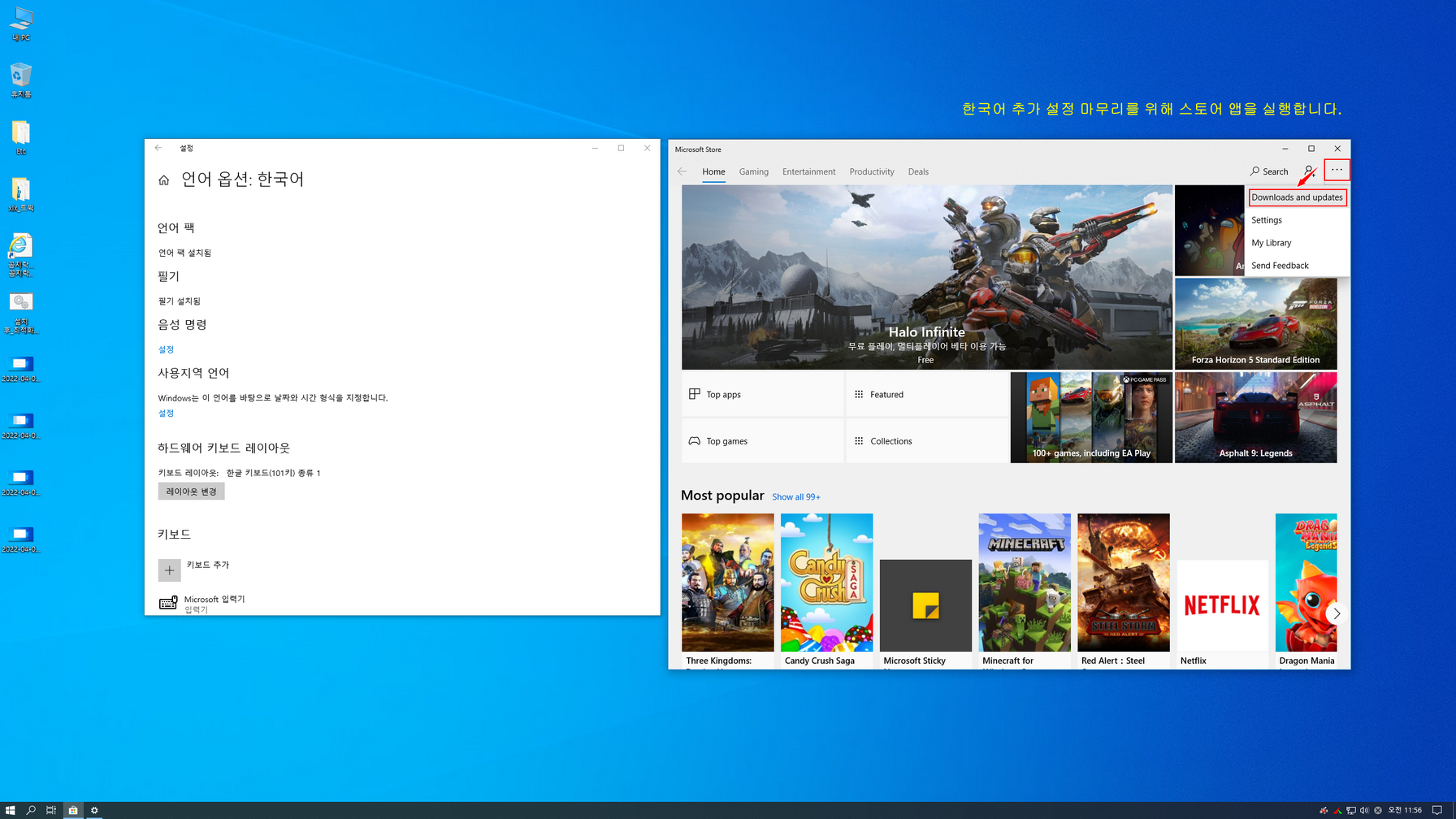Select Settings in Store dropdown menu

point(1297,220)
